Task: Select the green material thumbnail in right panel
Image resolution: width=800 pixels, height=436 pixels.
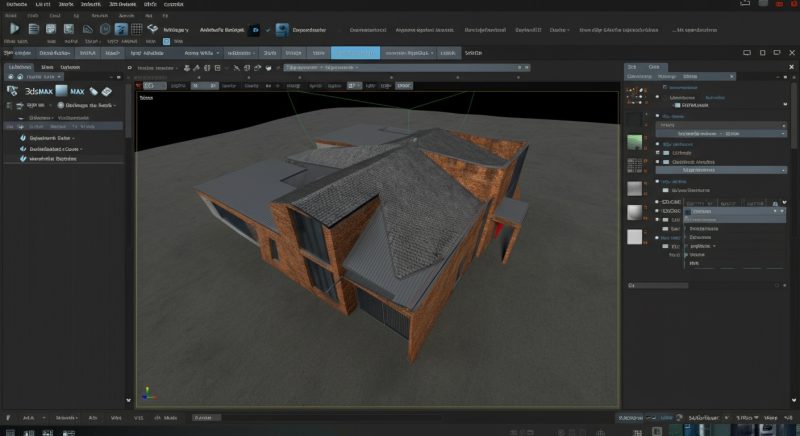Action: tap(635, 142)
